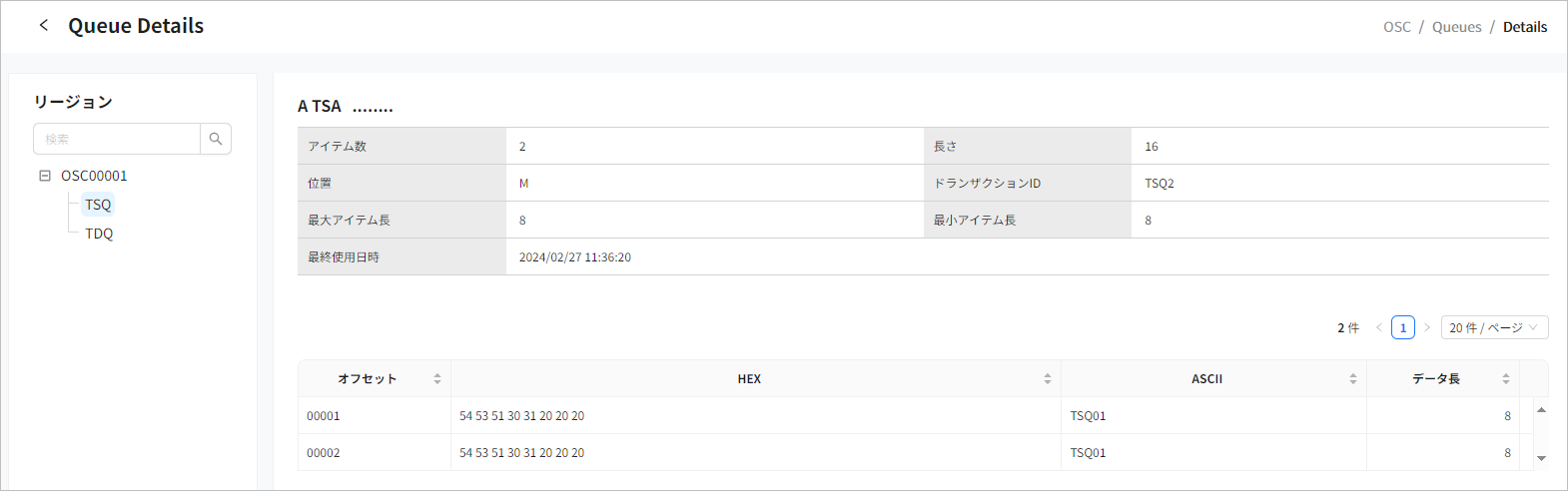Go to the next page arrow
The width and height of the screenshot is (1568, 491).
(1427, 327)
